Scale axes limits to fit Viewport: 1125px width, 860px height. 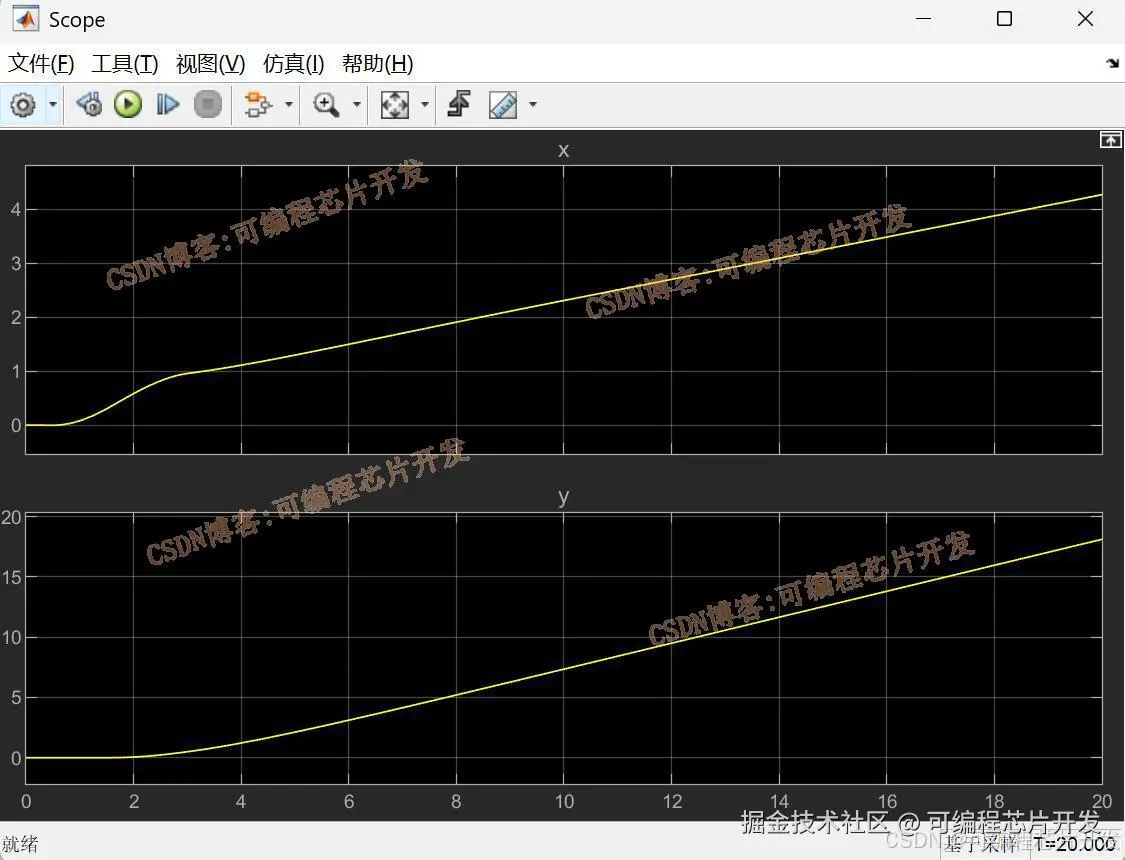(395, 105)
